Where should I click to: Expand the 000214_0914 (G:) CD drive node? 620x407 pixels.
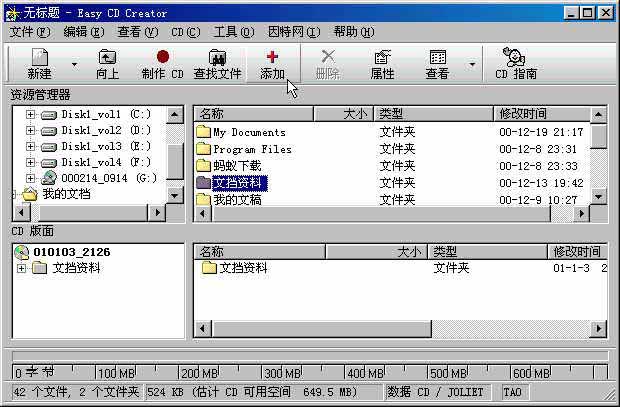[x=30, y=178]
